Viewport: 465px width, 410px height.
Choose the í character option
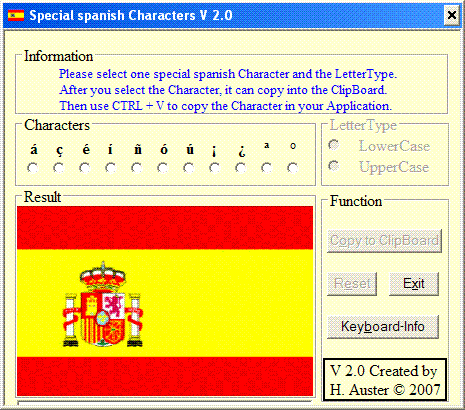111,168
